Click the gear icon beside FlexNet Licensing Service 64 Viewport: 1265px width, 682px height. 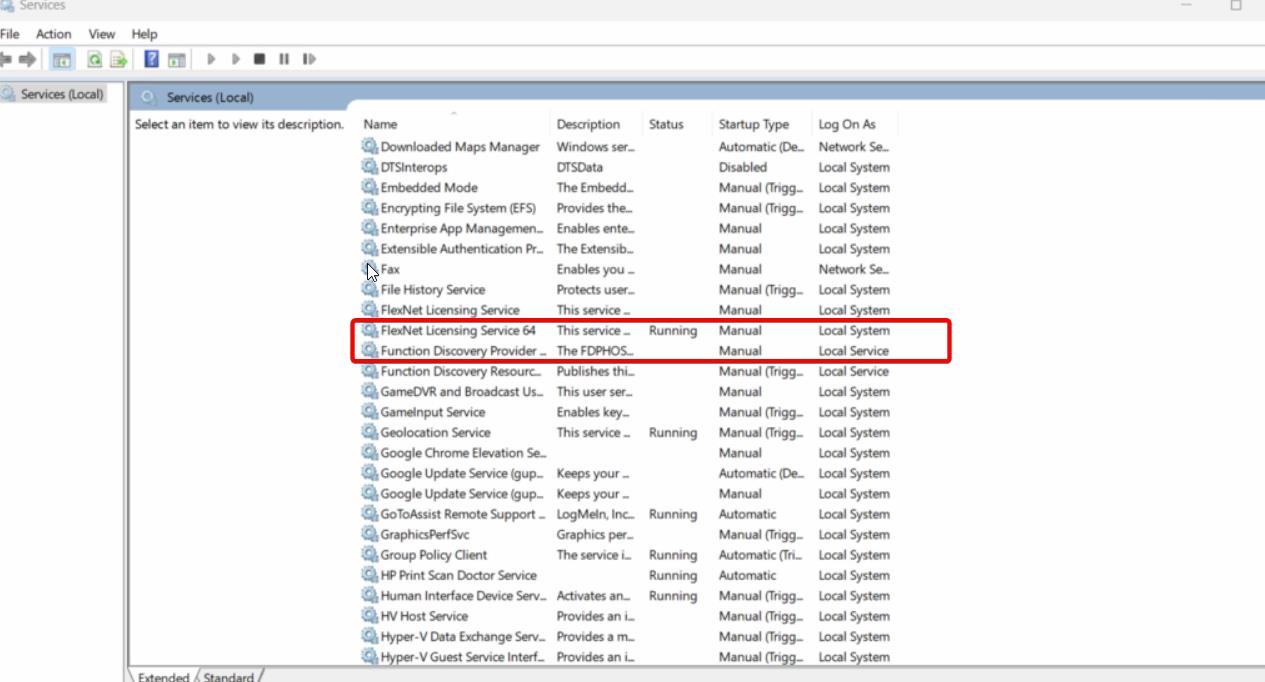click(370, 330)
